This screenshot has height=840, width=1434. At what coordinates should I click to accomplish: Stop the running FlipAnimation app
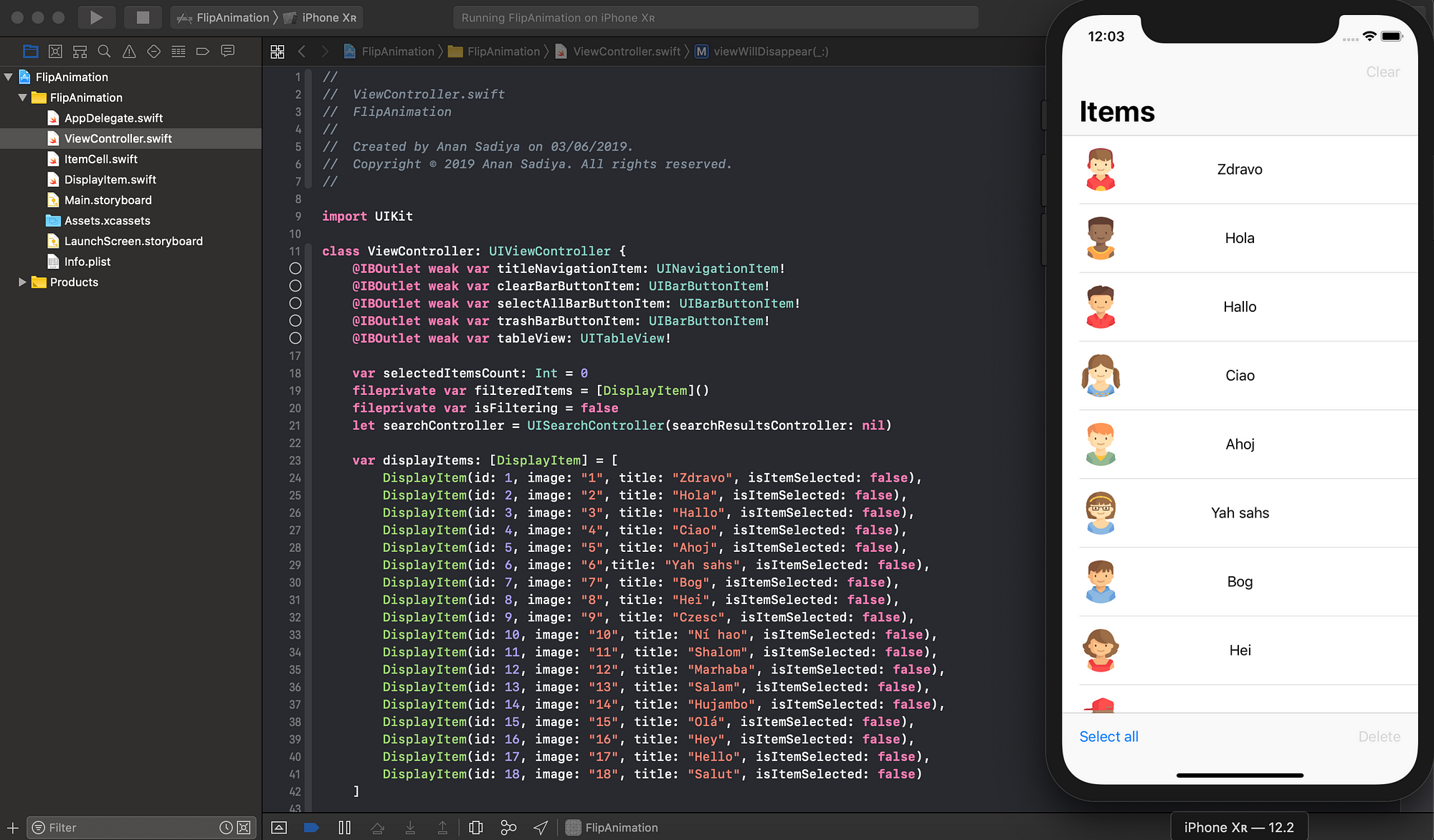click(x=143, y=17)
